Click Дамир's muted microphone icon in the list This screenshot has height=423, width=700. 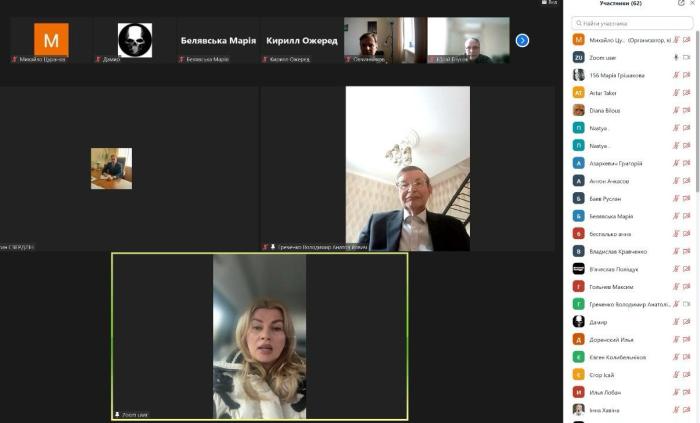676,321
